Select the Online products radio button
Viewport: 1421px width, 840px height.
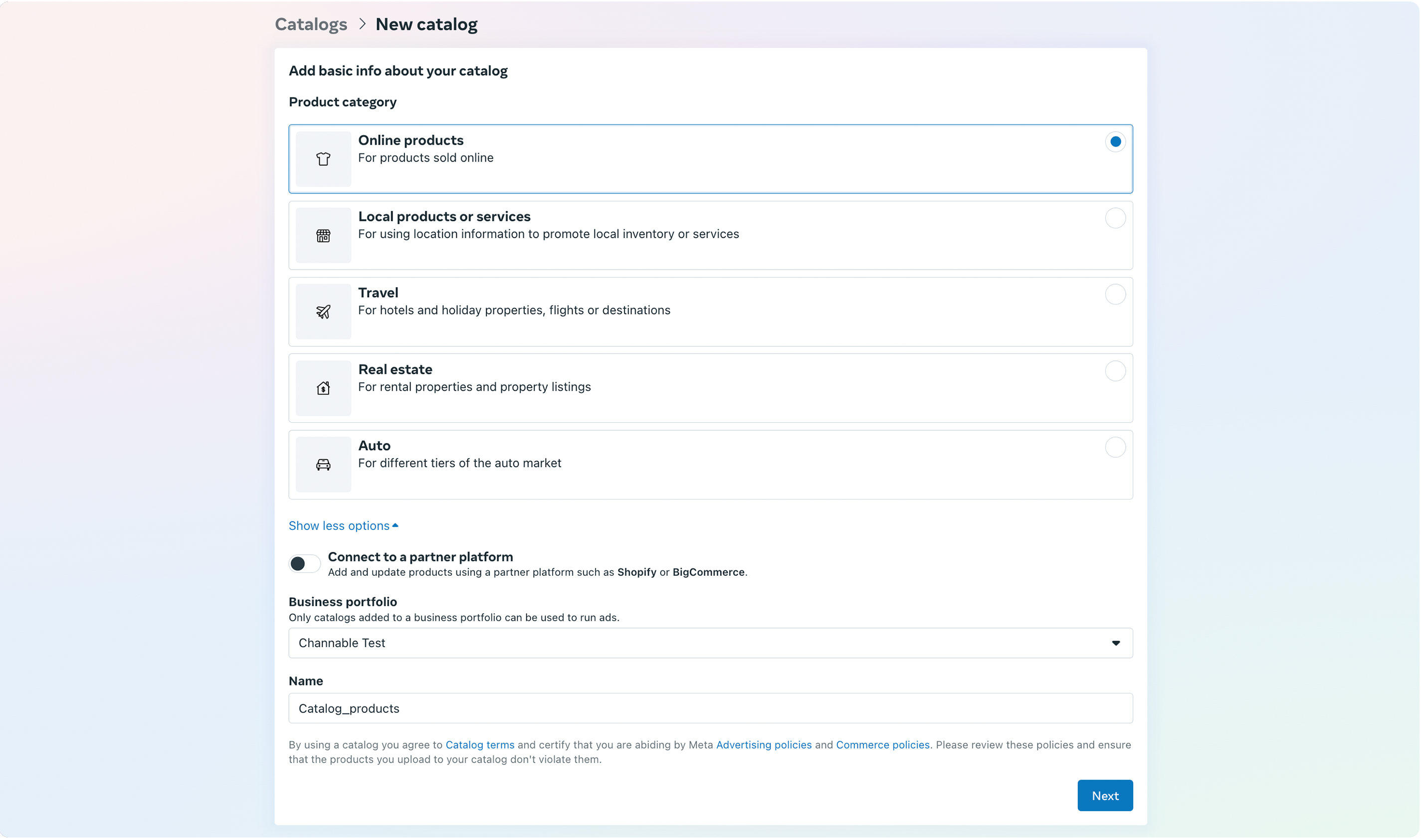pyautogui.click(x=1115, y=142)
